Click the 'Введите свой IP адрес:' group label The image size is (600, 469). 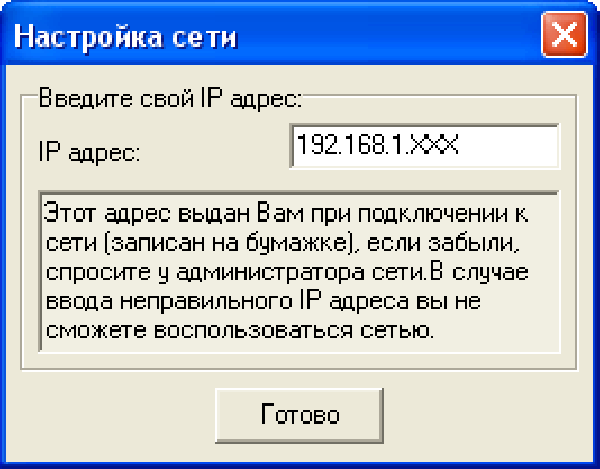170,98
